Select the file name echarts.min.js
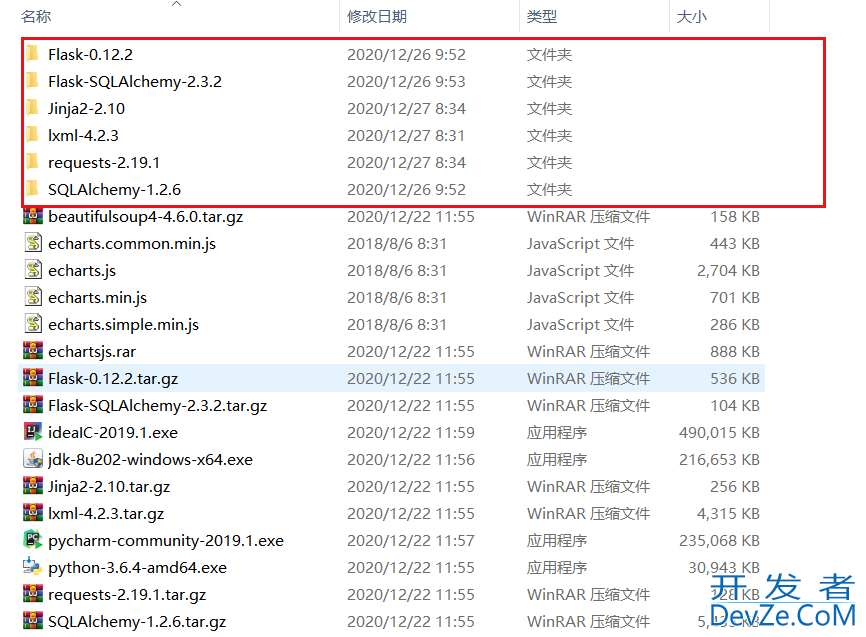 pyautogui.click(x=98, y=298)
